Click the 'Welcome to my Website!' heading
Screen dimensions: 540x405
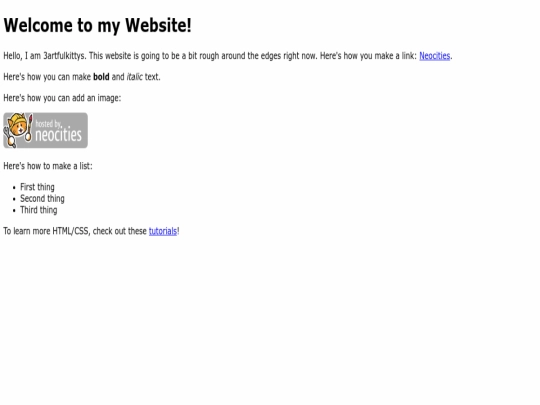[x=97, y=25]
